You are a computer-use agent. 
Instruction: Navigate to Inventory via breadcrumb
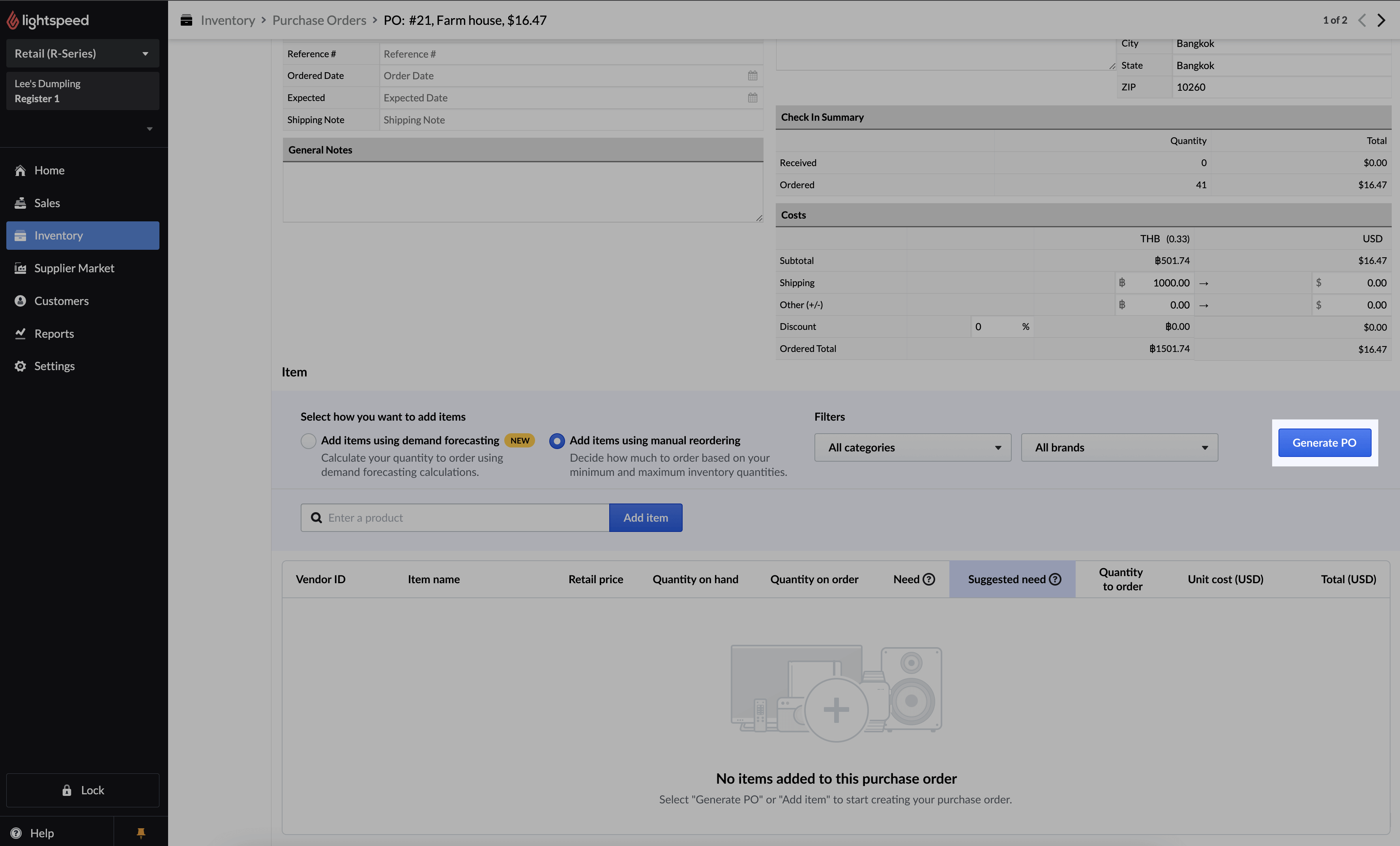point(227,20)
